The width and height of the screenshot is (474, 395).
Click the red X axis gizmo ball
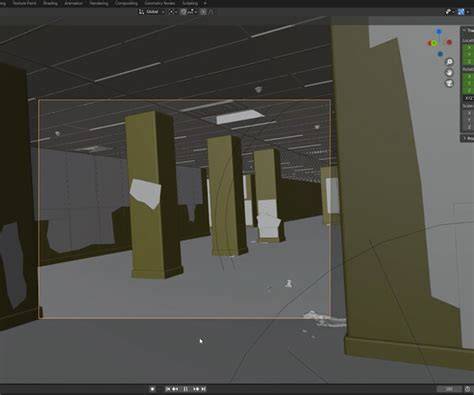click(449, 42)
